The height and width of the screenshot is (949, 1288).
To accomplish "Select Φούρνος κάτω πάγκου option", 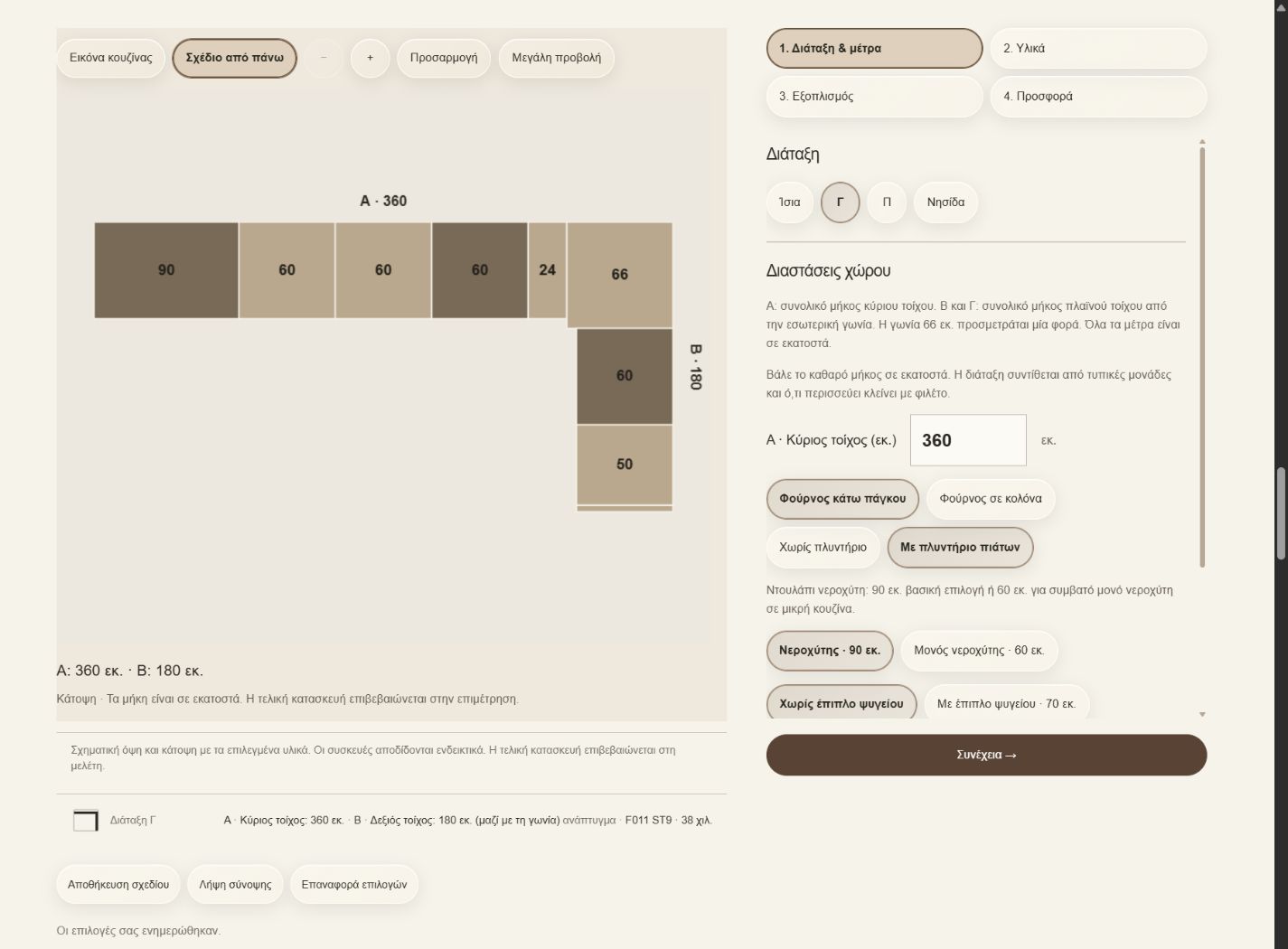I will pyautogui.click(x=842, y=499).
